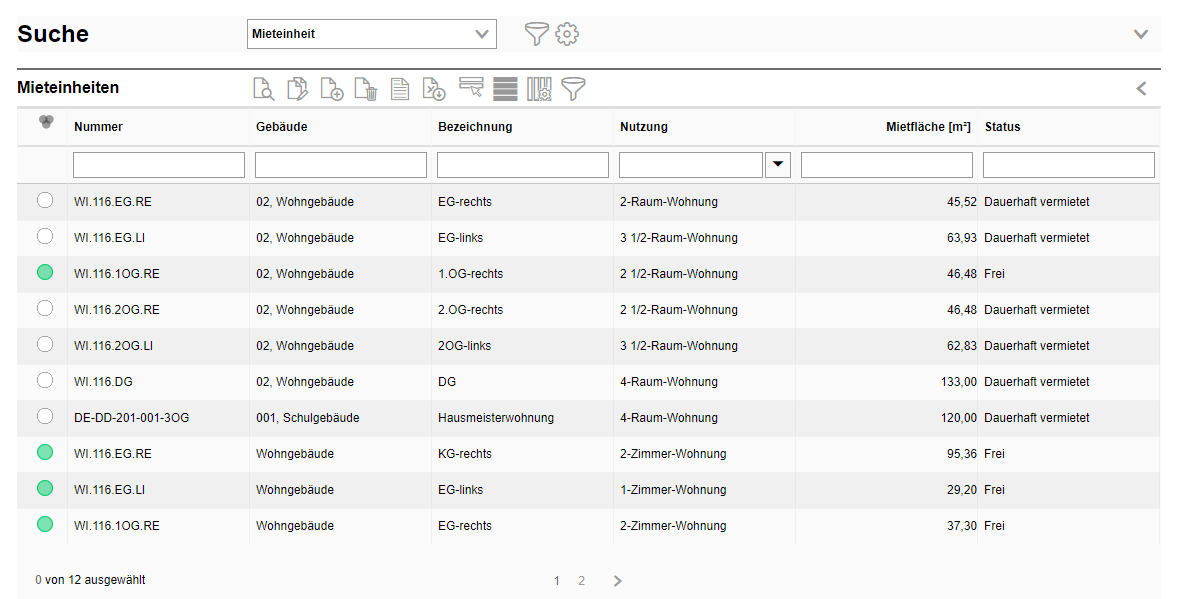The height and width of the screenshot is (599, 1178).
Task: Toggle green status circle for 1.OG-rechts row
Action: point(45,273)
